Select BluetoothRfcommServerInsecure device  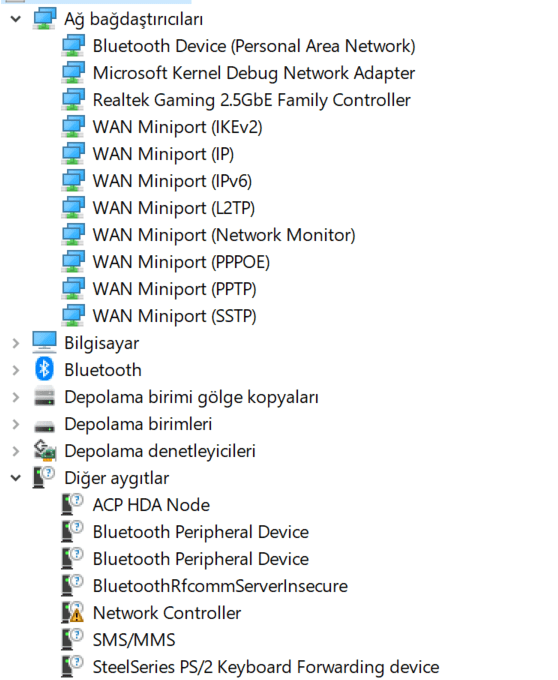click(220, 586)
